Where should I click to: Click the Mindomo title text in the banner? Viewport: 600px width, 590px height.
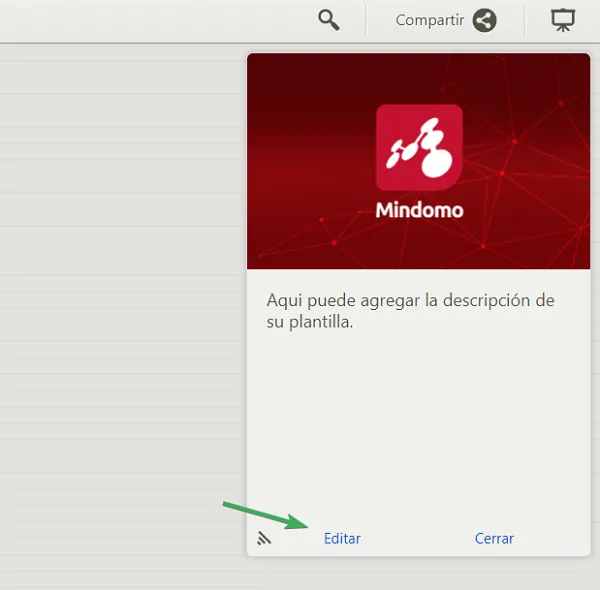(x=419, y=210)
